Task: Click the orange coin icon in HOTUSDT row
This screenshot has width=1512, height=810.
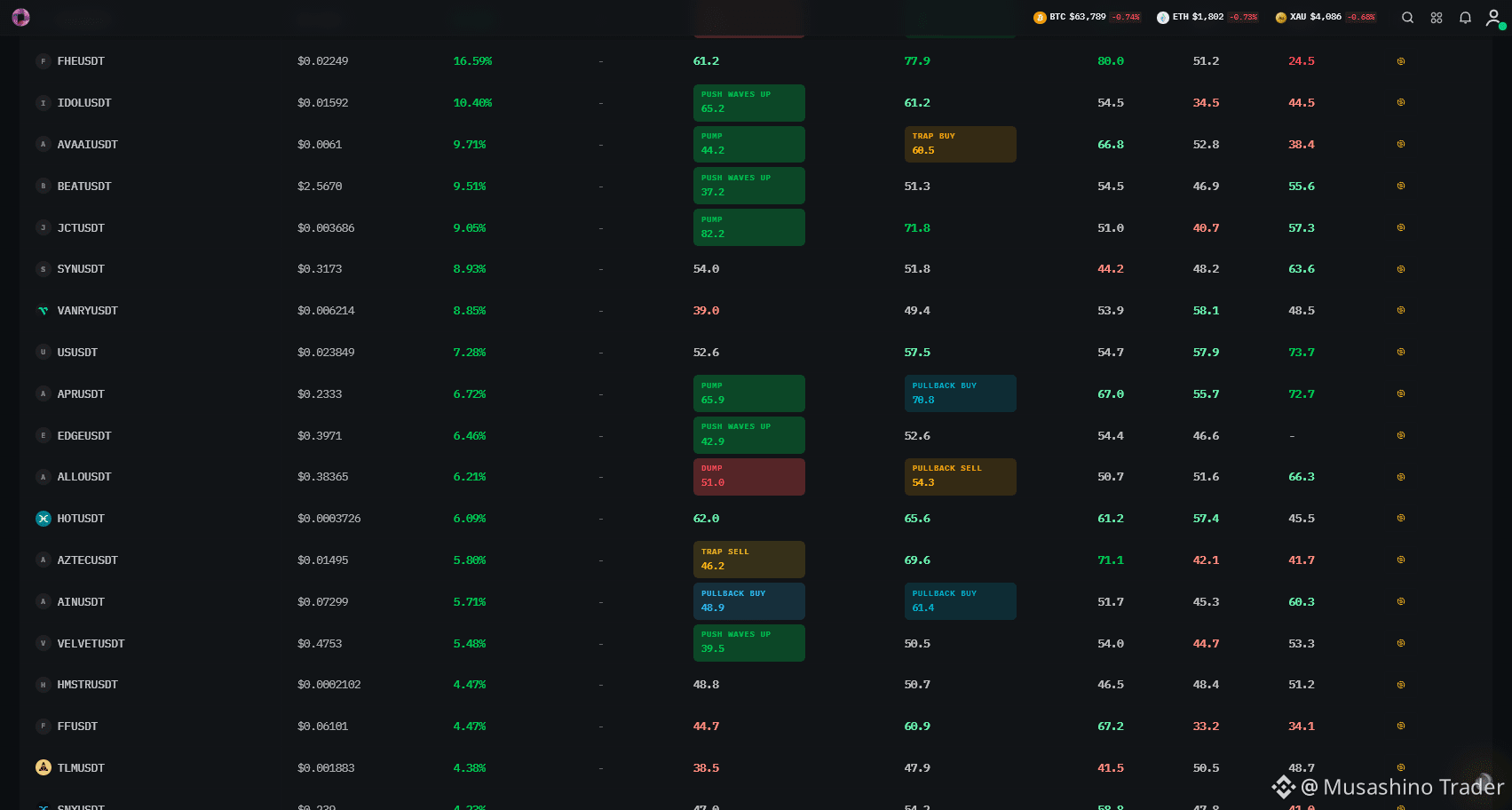Action: point(1401,519)
